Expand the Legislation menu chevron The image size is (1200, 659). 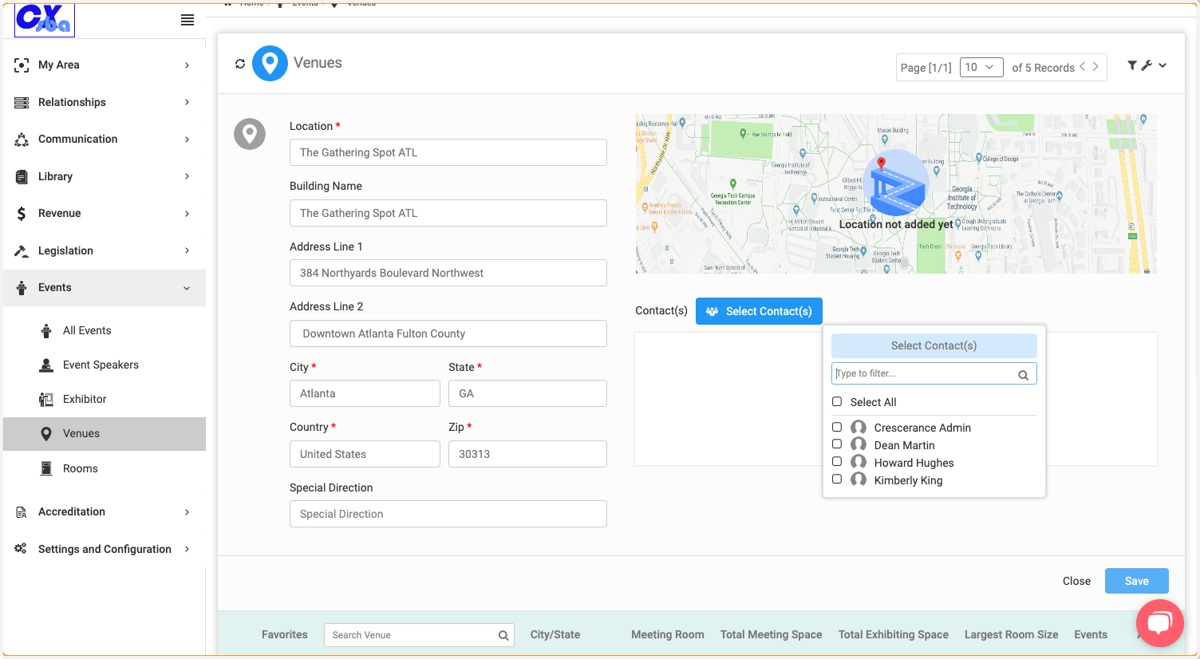point(187,251)
